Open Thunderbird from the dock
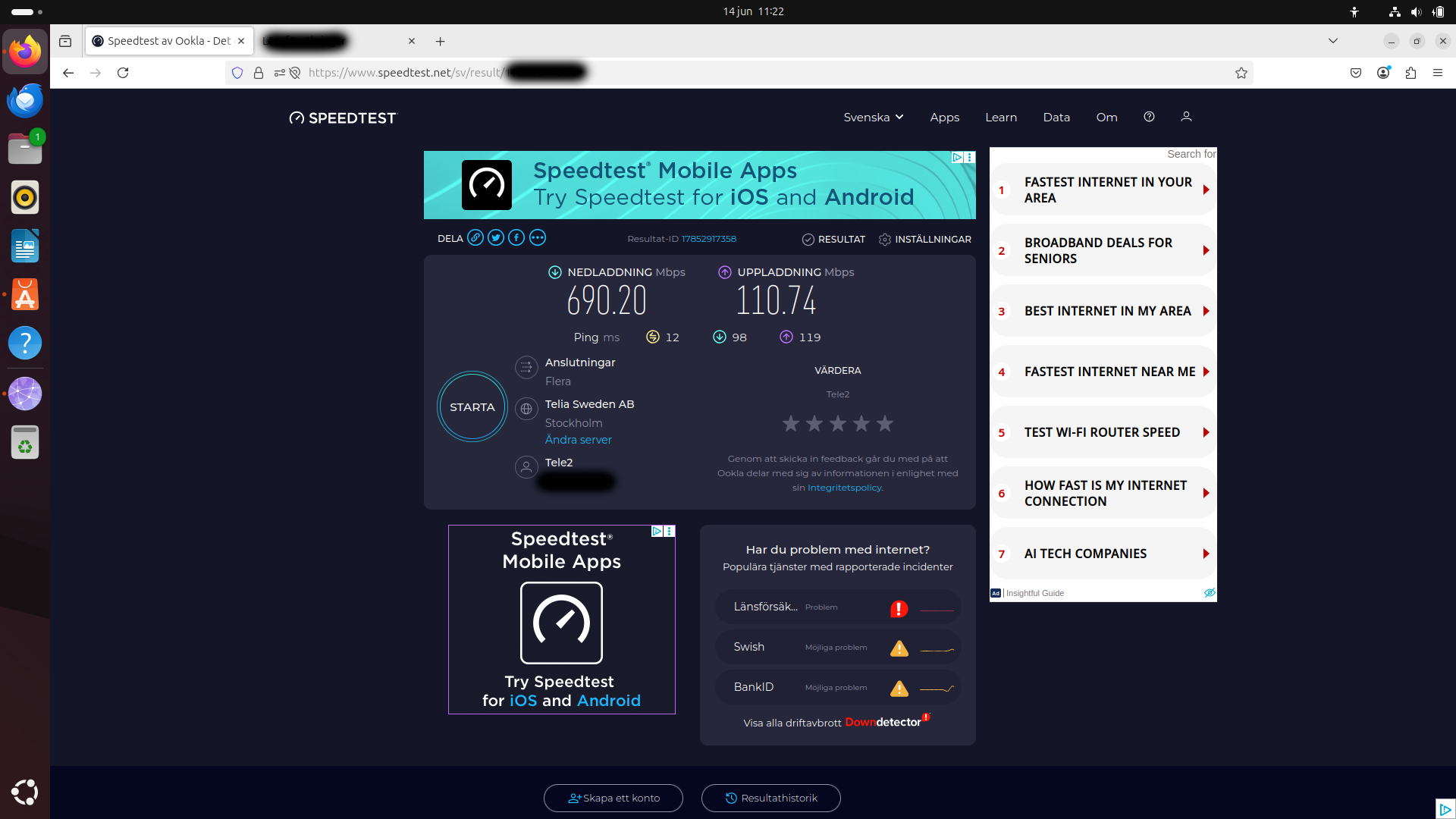 tap(25, 100)
